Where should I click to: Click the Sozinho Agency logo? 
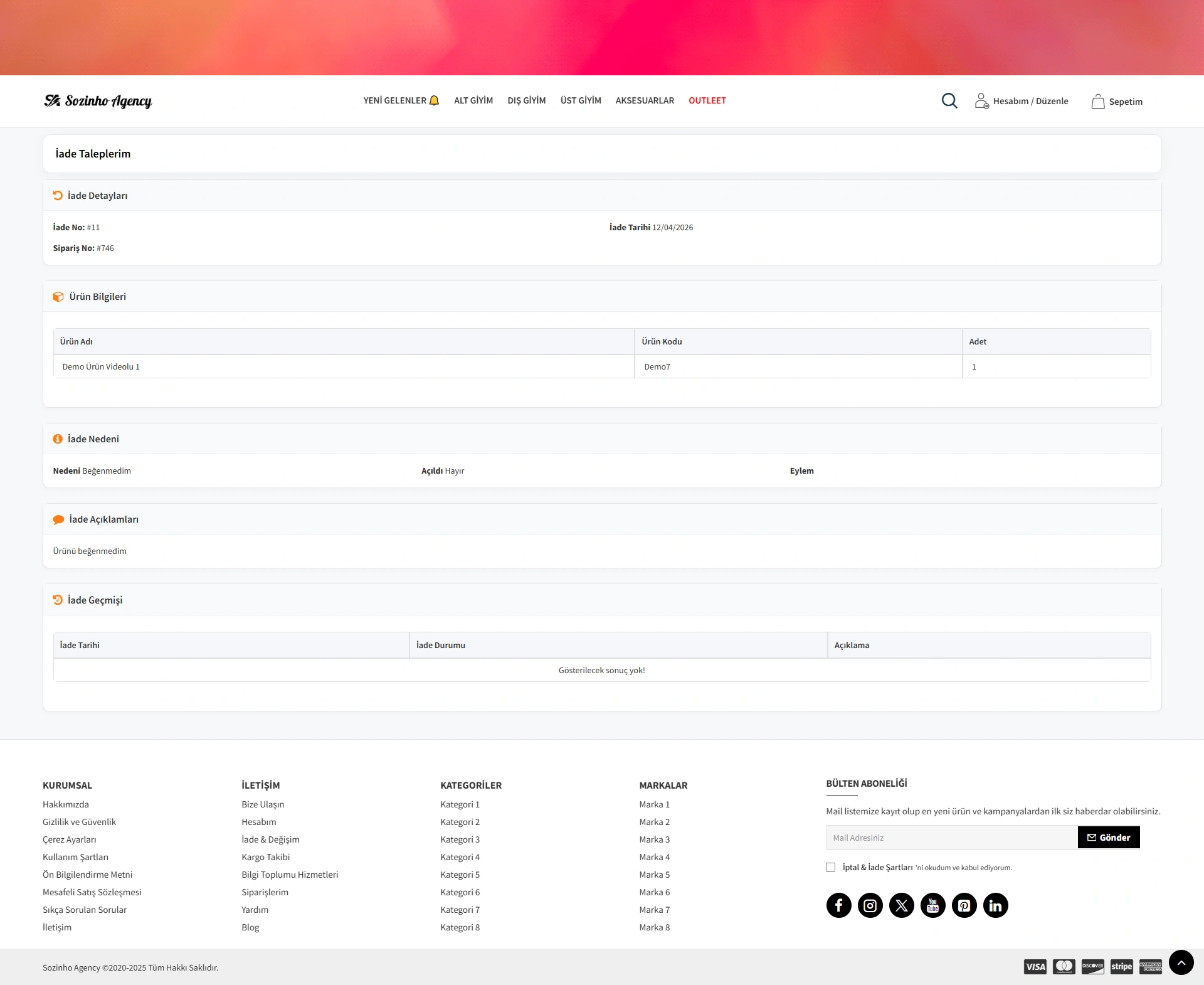click(x=98, y=101)
